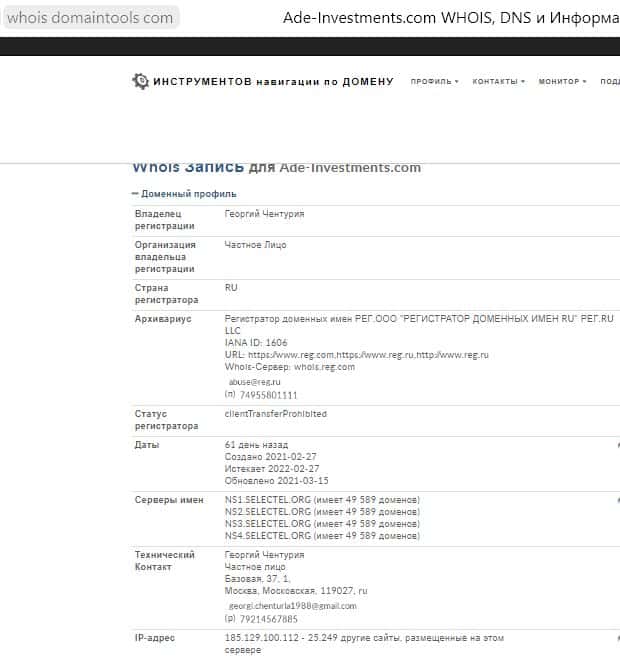Image resolution: width=620 pixels, height=657 pixels.
Task: Select the Создано 2021-02-27 date
Action: pos(271,457)
